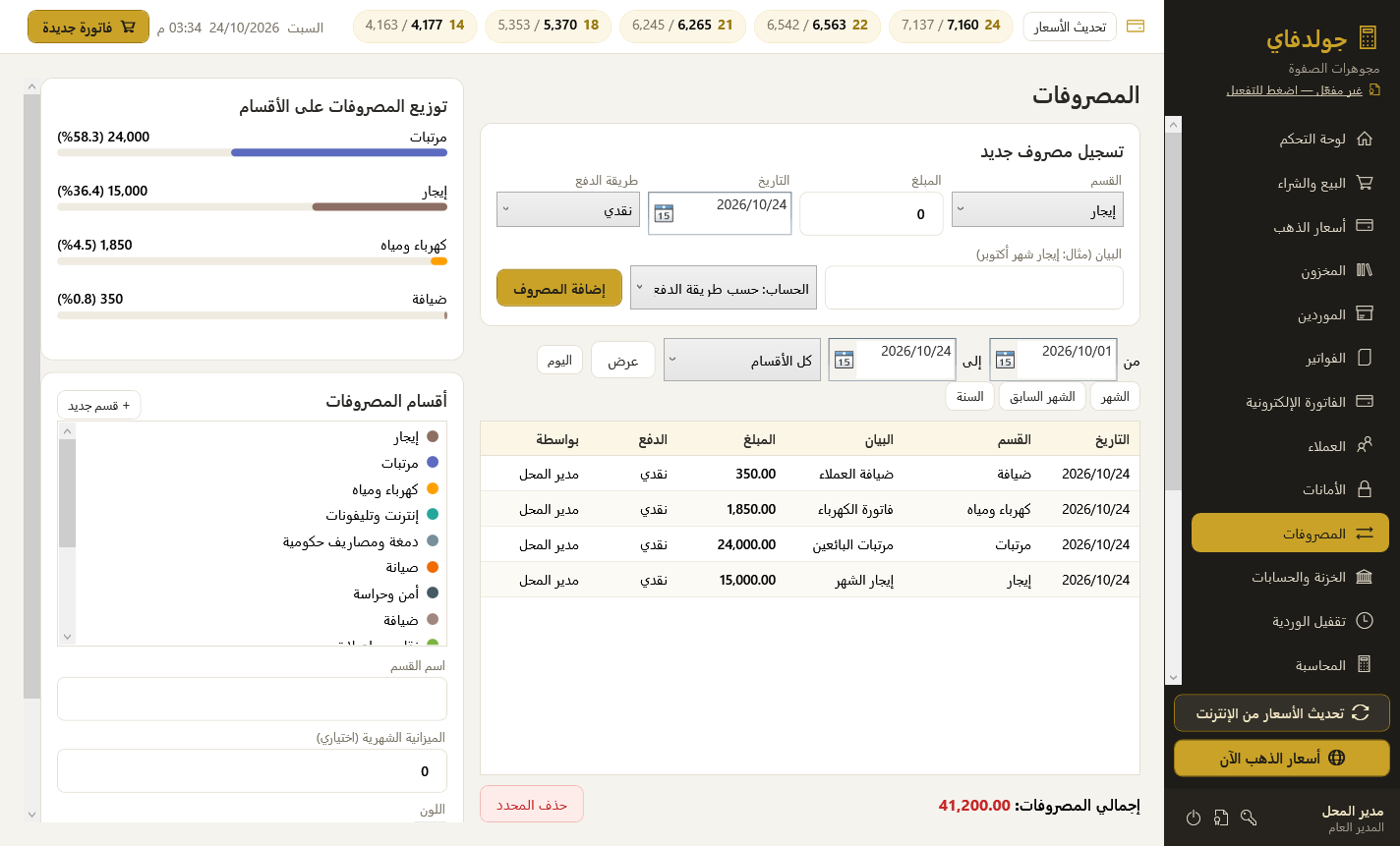Open the طريقة الدفع dropdown showing نقدي

[568, 209]
